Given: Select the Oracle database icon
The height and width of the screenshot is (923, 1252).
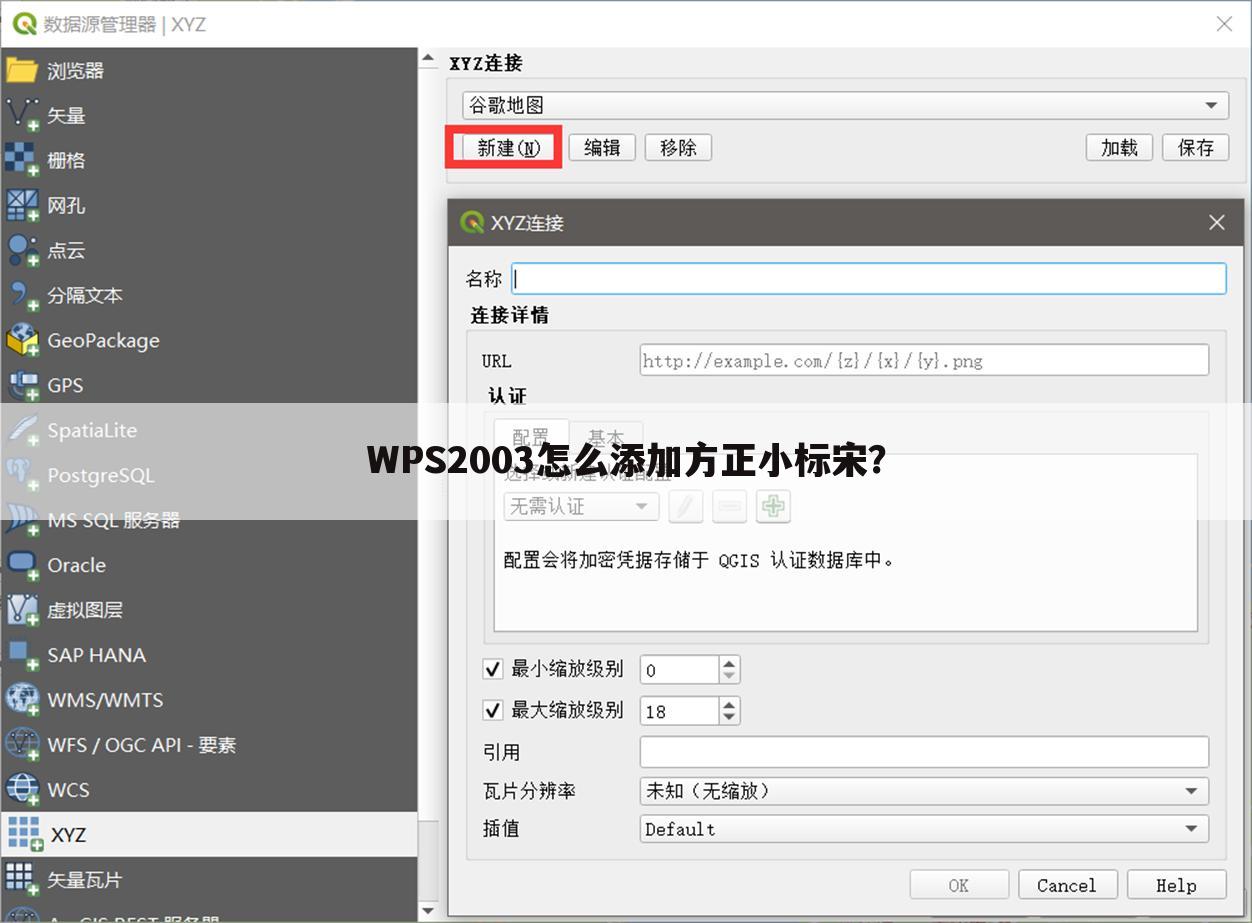Looking at the screenshot, I should 22,565.
